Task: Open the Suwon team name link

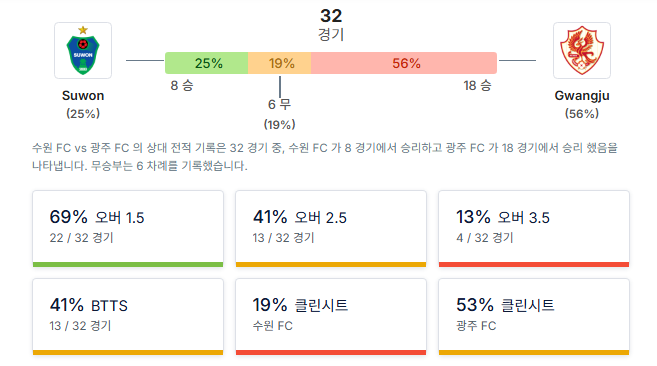Action: [83, 96]
